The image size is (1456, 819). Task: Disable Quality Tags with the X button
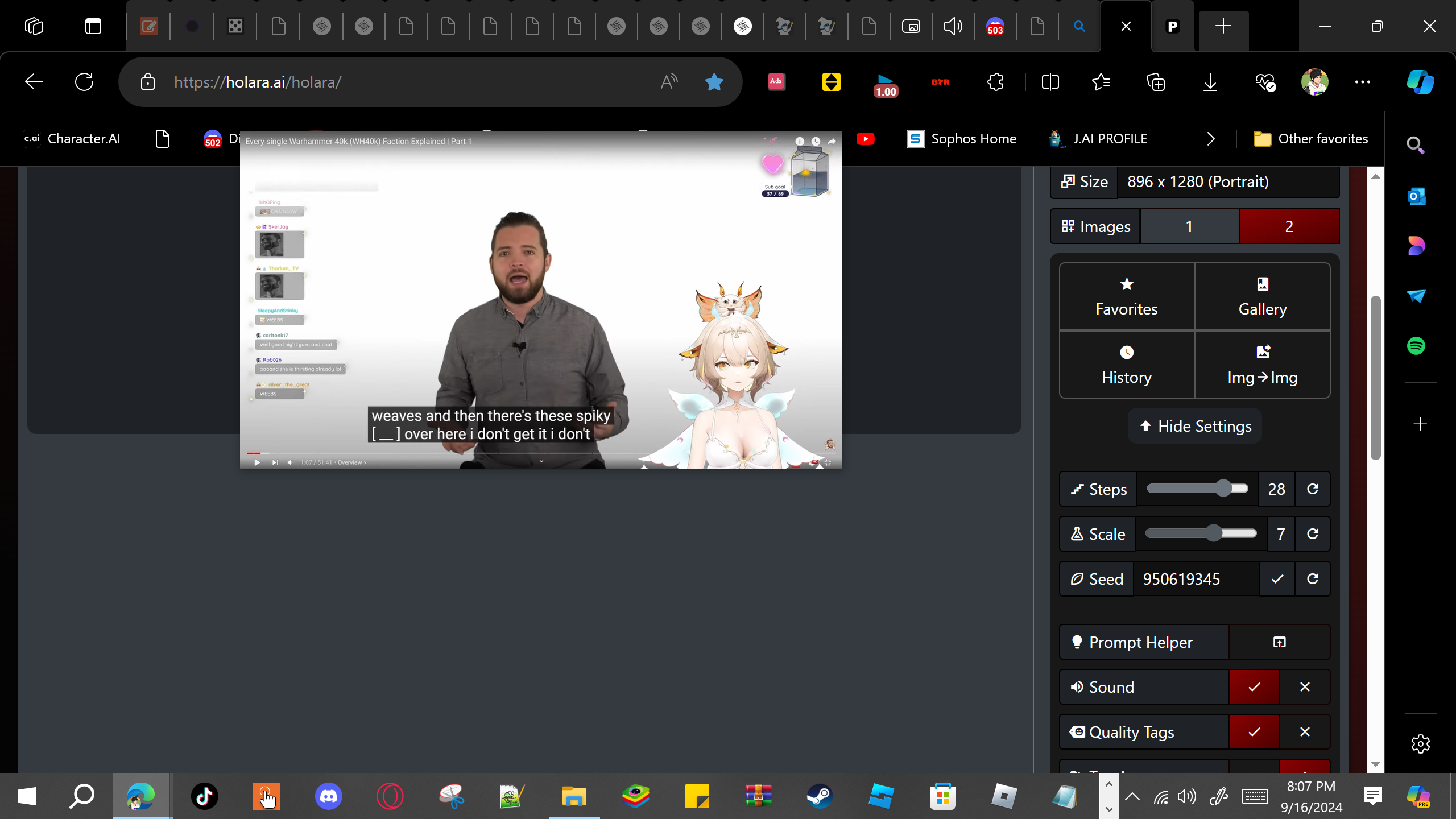tap(1305, 732)
